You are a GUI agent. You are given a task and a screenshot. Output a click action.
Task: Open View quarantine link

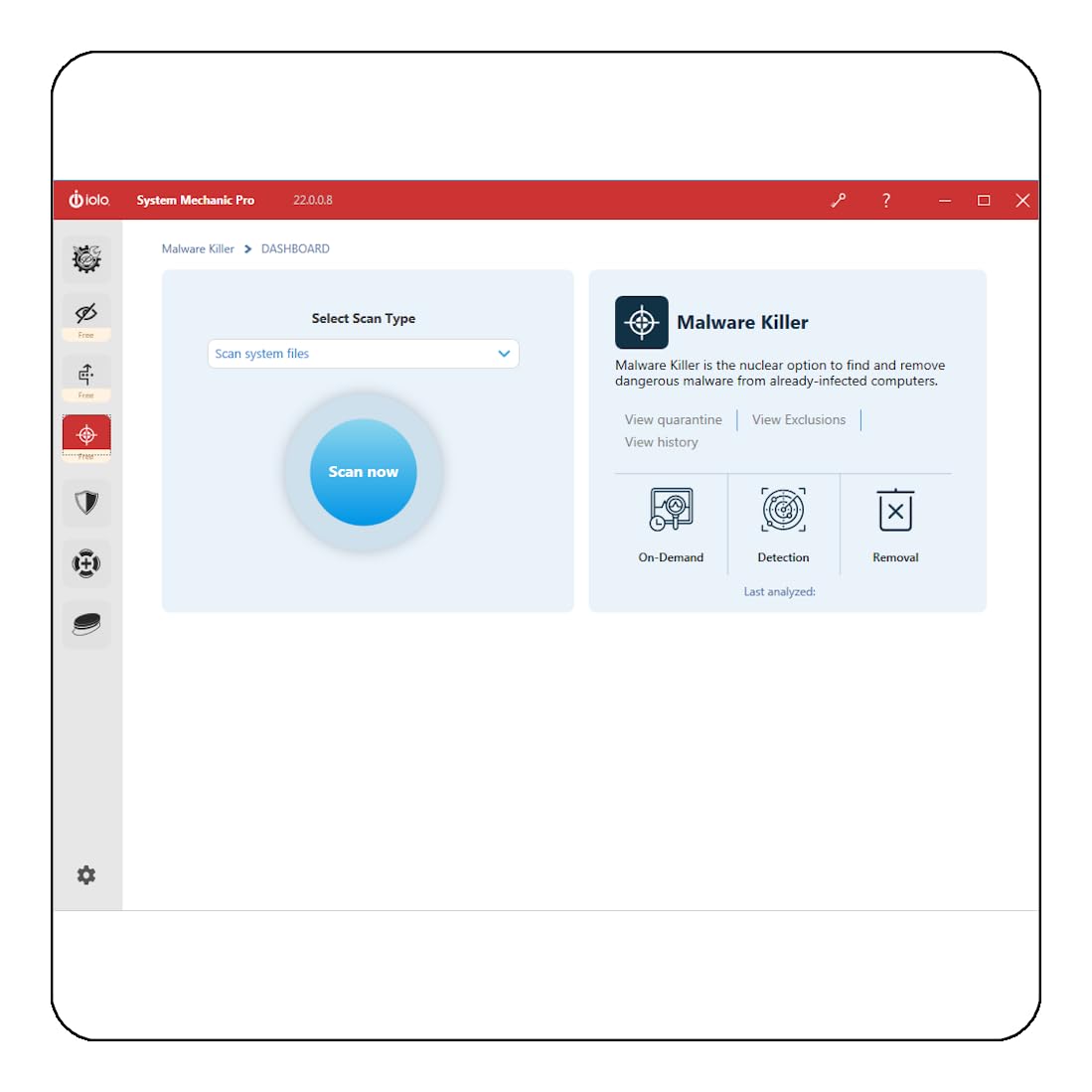(x=673, y=420)
